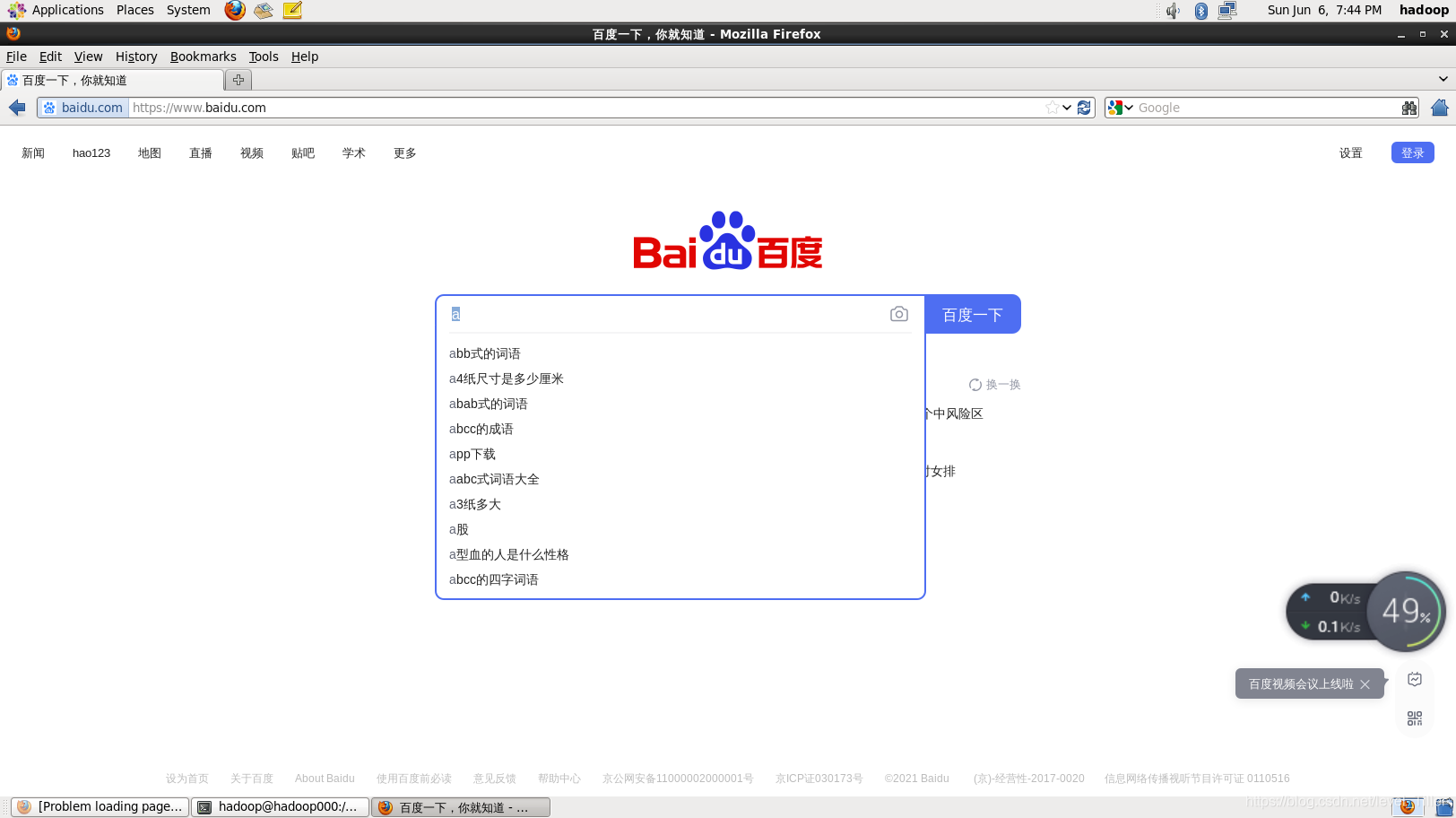Click the About Baidu footer link
The width and height of the screenshot is (1456, 818).
pyautogui.click(x=325, y=779)
